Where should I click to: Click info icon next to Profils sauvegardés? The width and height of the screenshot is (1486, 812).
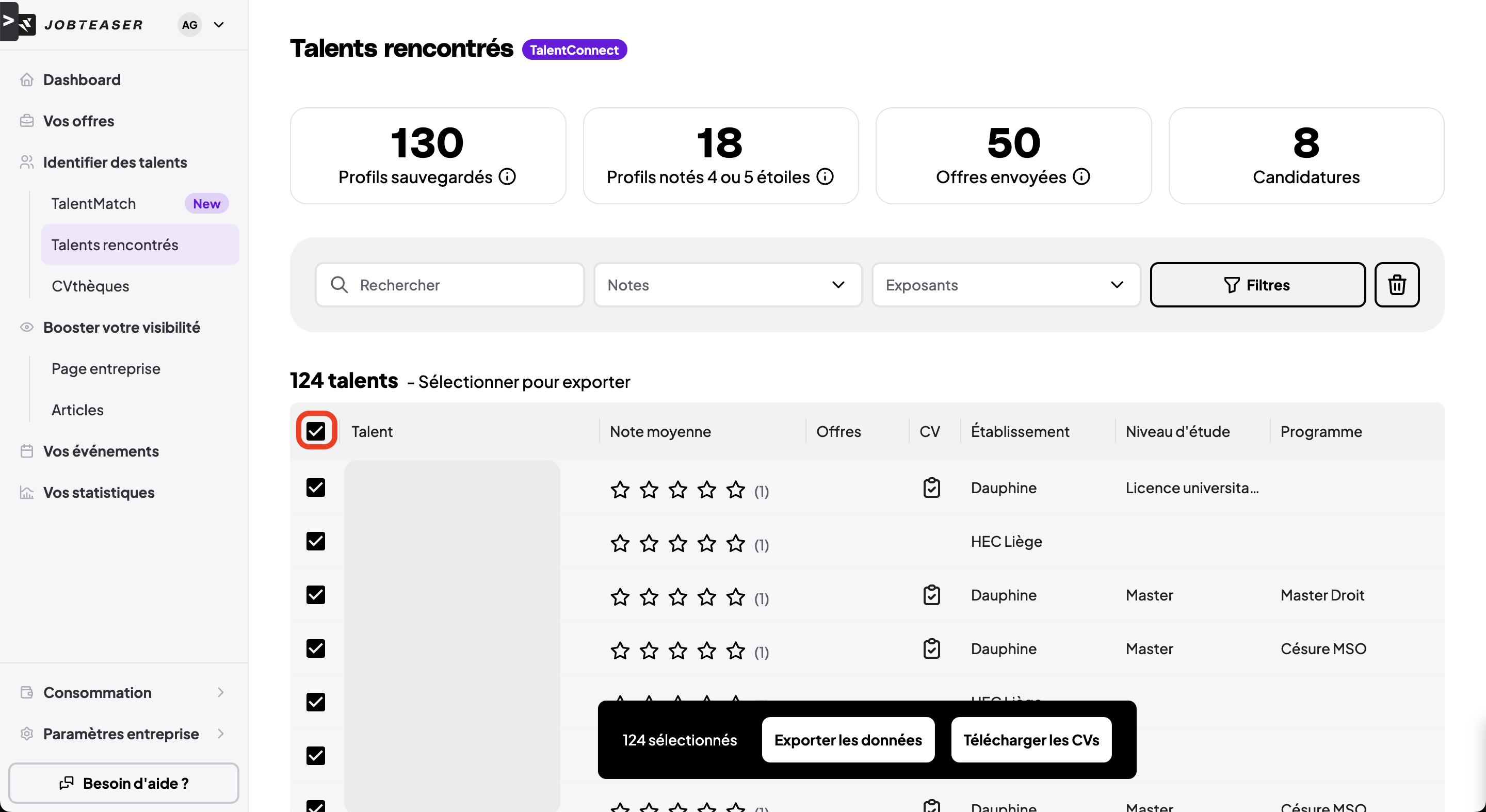point(507,176)
